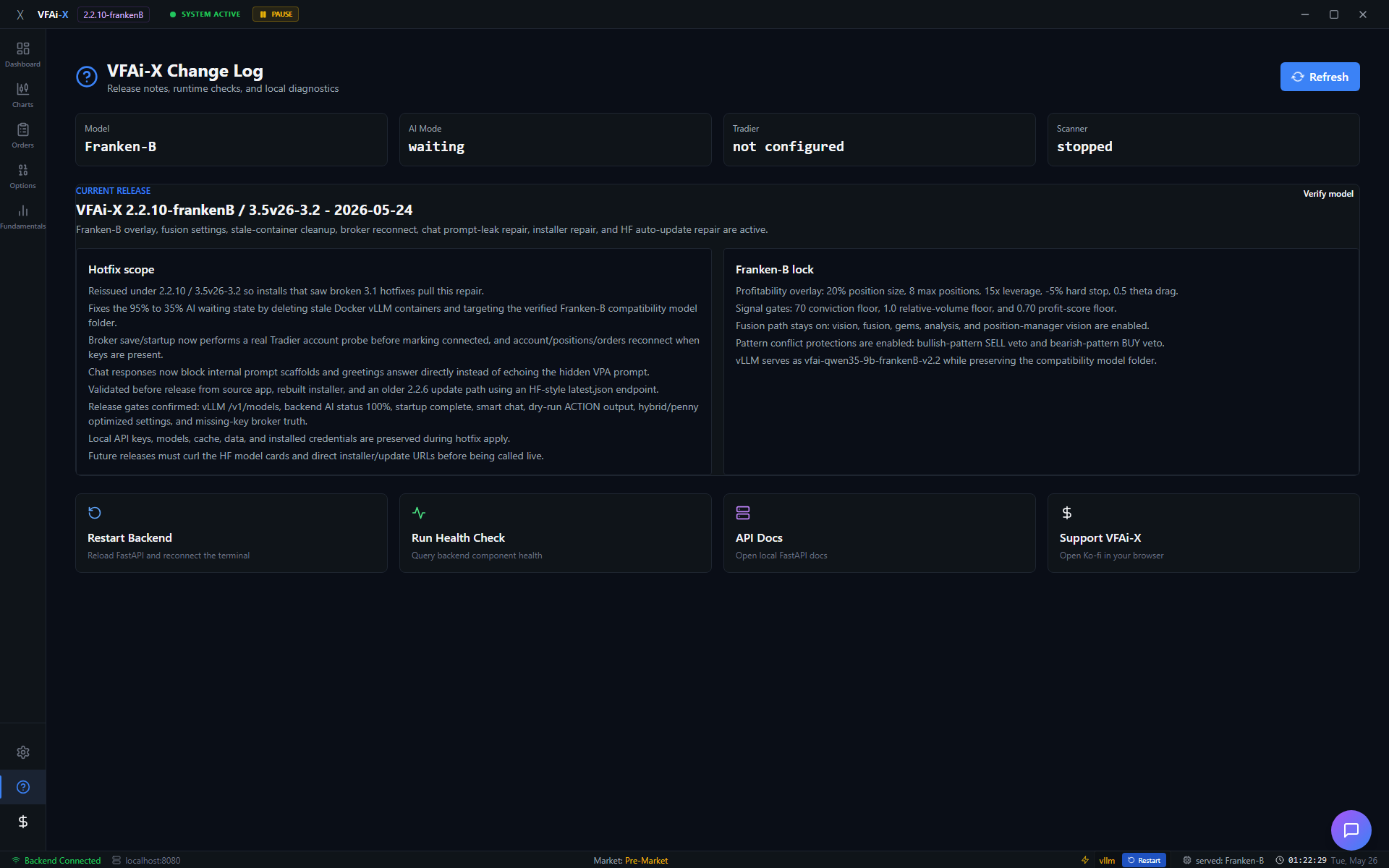Maximize the VFAi-X window
This screenshot has width=1389, height=868.
[1334, 14]
